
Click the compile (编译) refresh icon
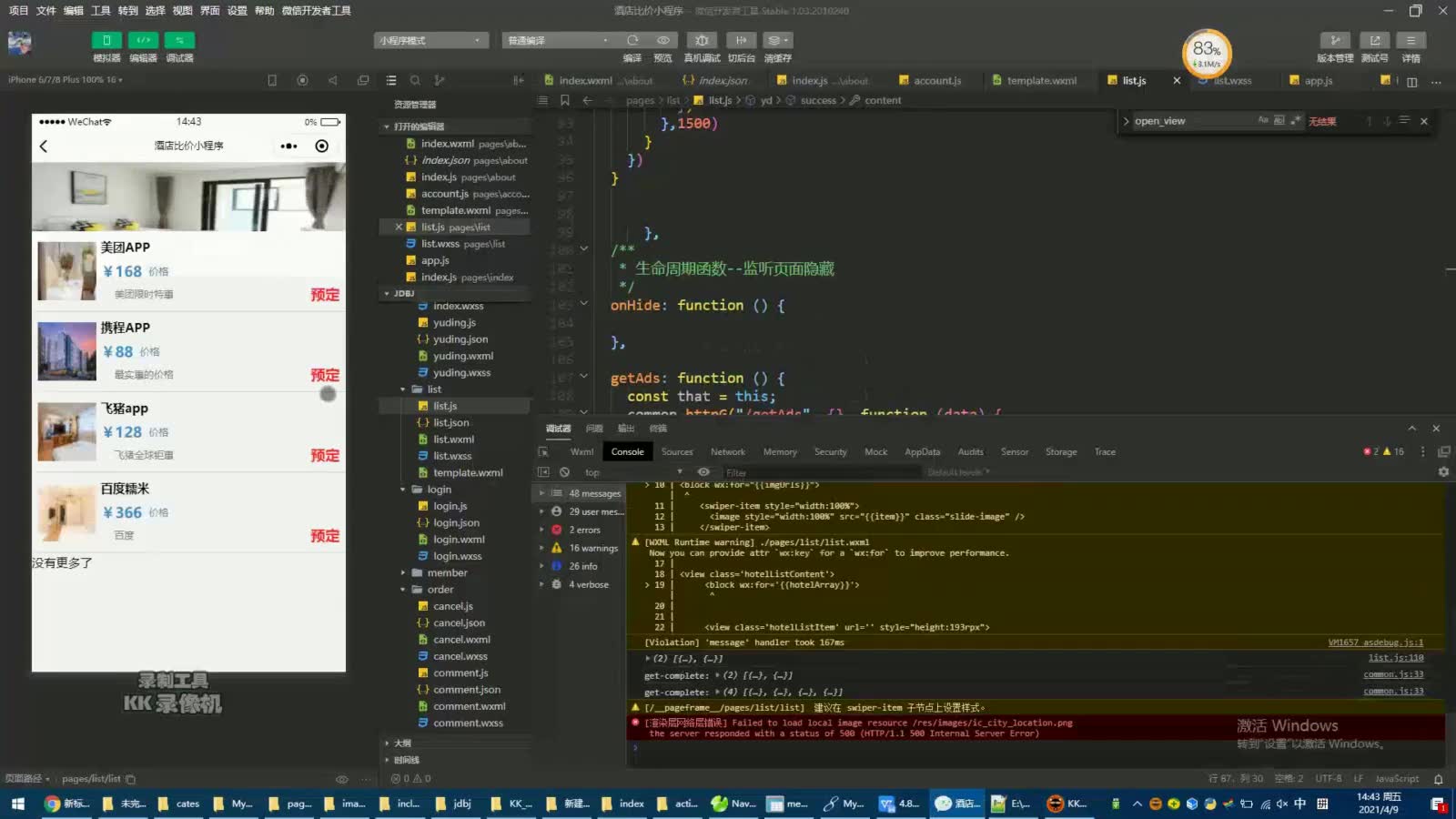[632, 40]
